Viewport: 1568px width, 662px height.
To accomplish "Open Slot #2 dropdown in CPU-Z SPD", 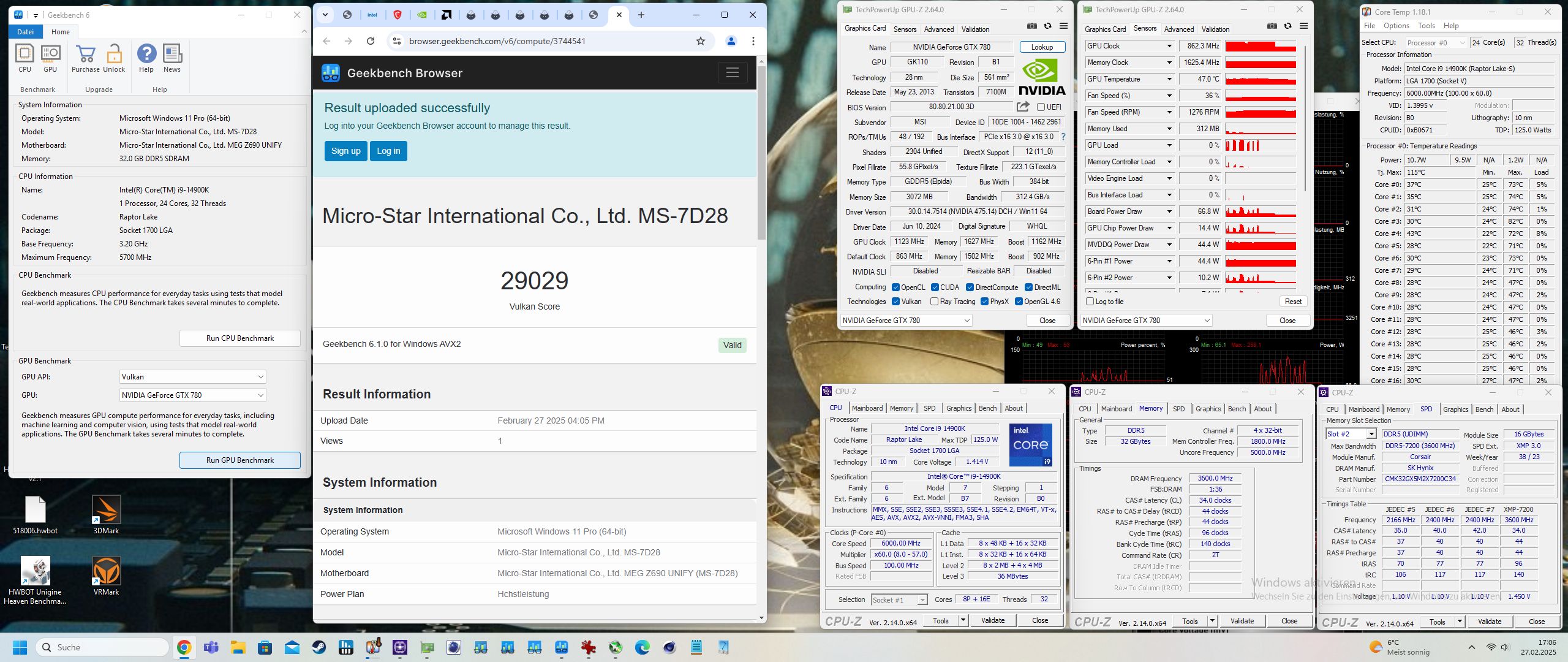I will [1351, 434].
